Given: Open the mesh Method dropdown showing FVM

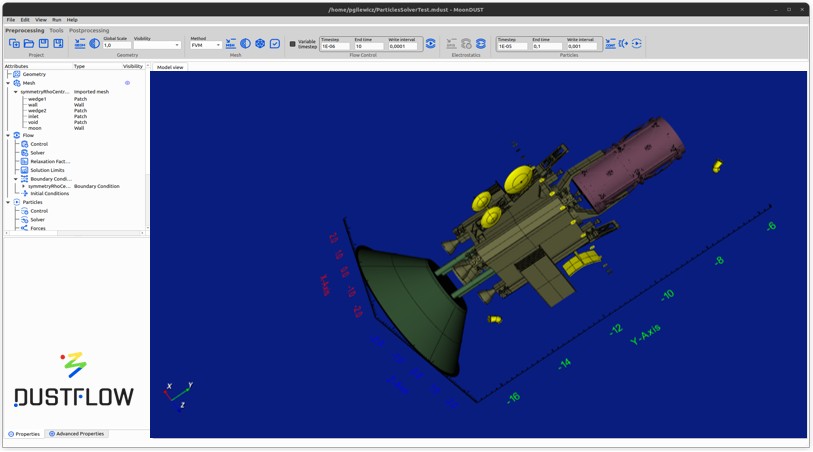Looking at the screenshot, I should click(206, 45).
